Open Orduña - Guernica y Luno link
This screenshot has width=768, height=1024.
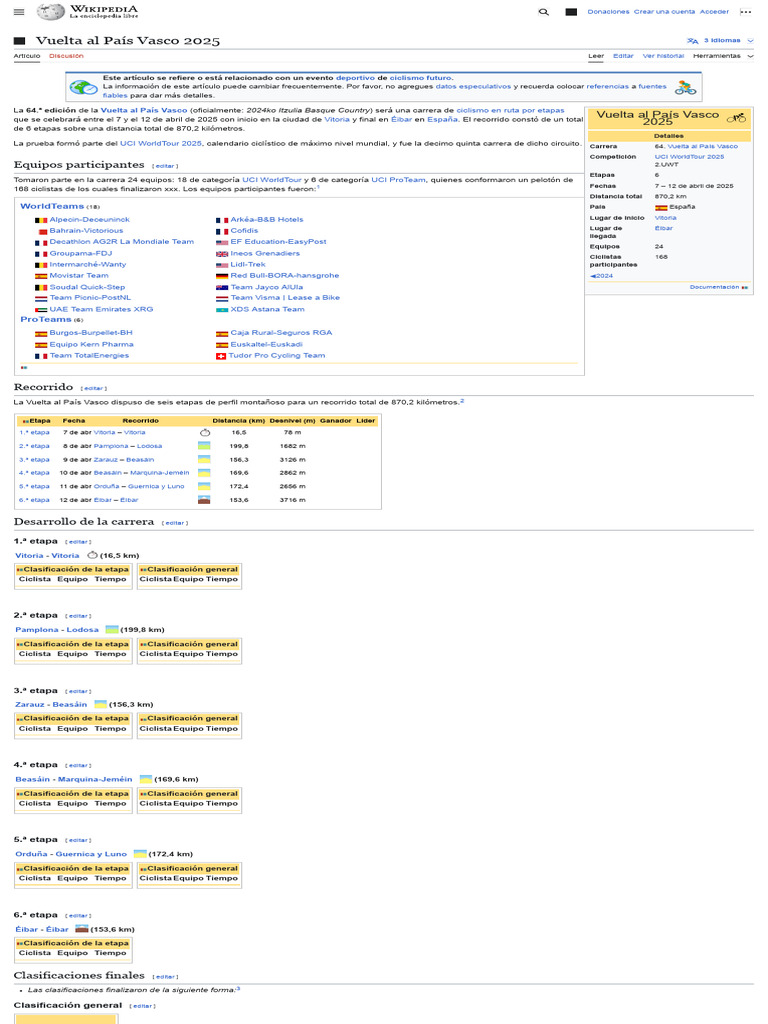coord(71,854)
